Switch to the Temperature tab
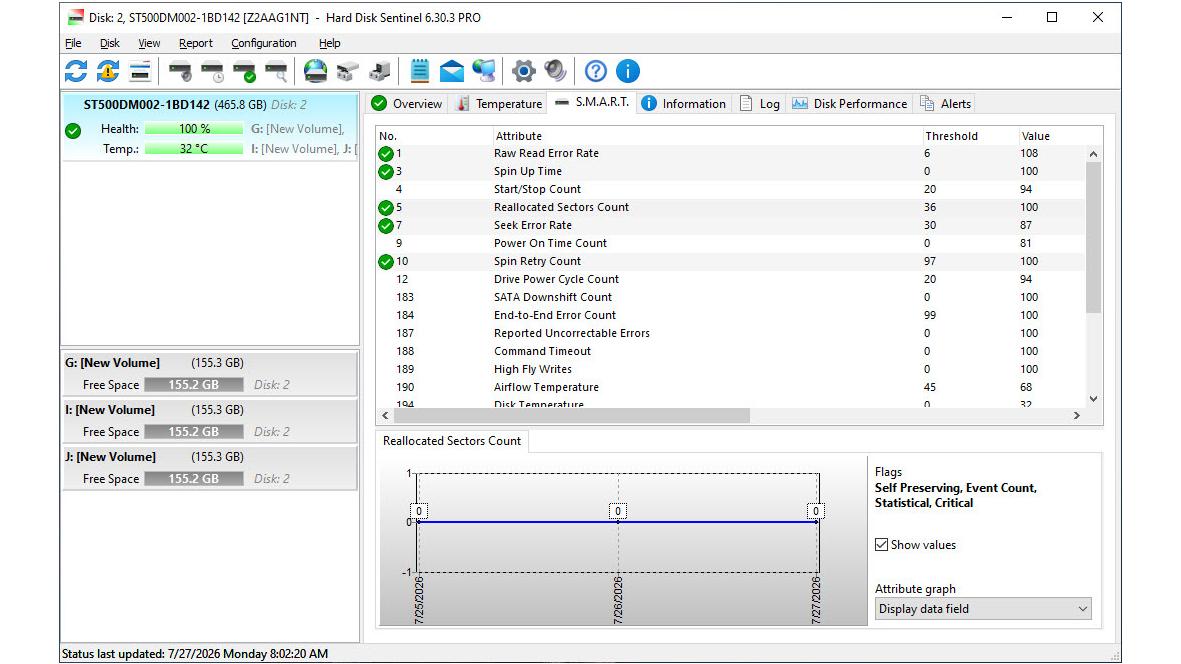Image resolution: width=1181 pixels, height=664 pixels. pyautogui.click(x=499, y=104)
